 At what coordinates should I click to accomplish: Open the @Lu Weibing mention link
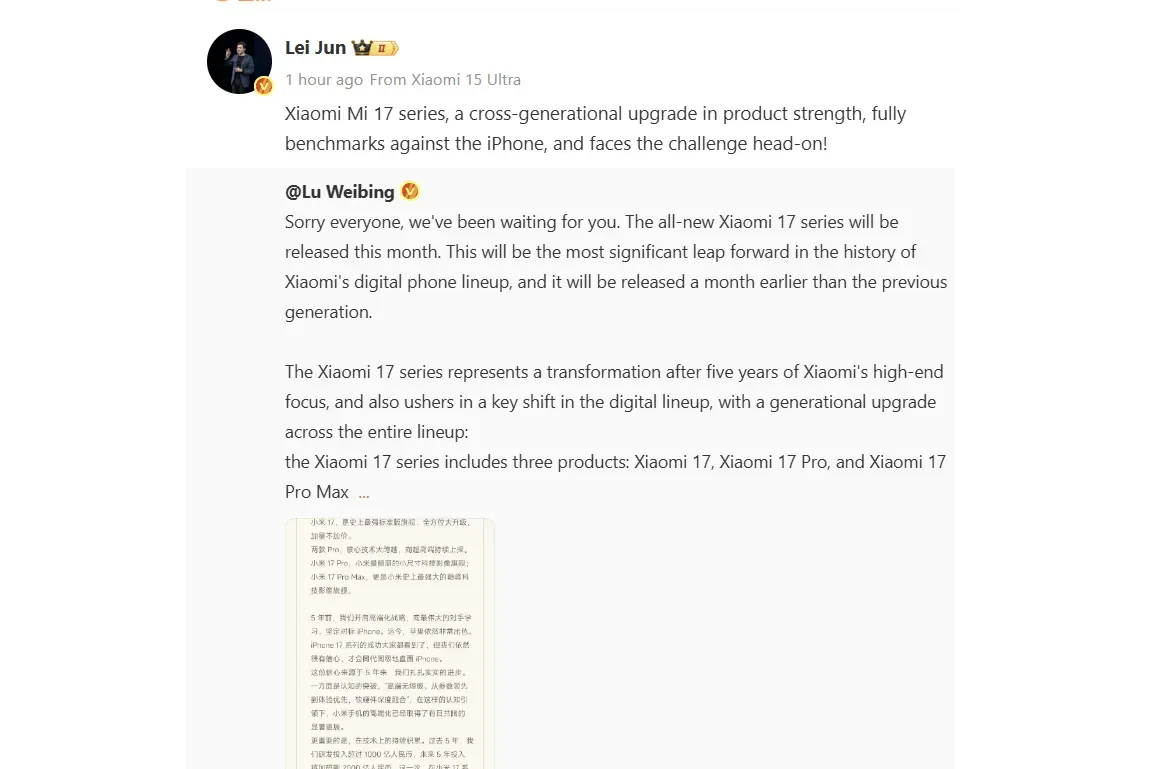click(x=339, y=191)
